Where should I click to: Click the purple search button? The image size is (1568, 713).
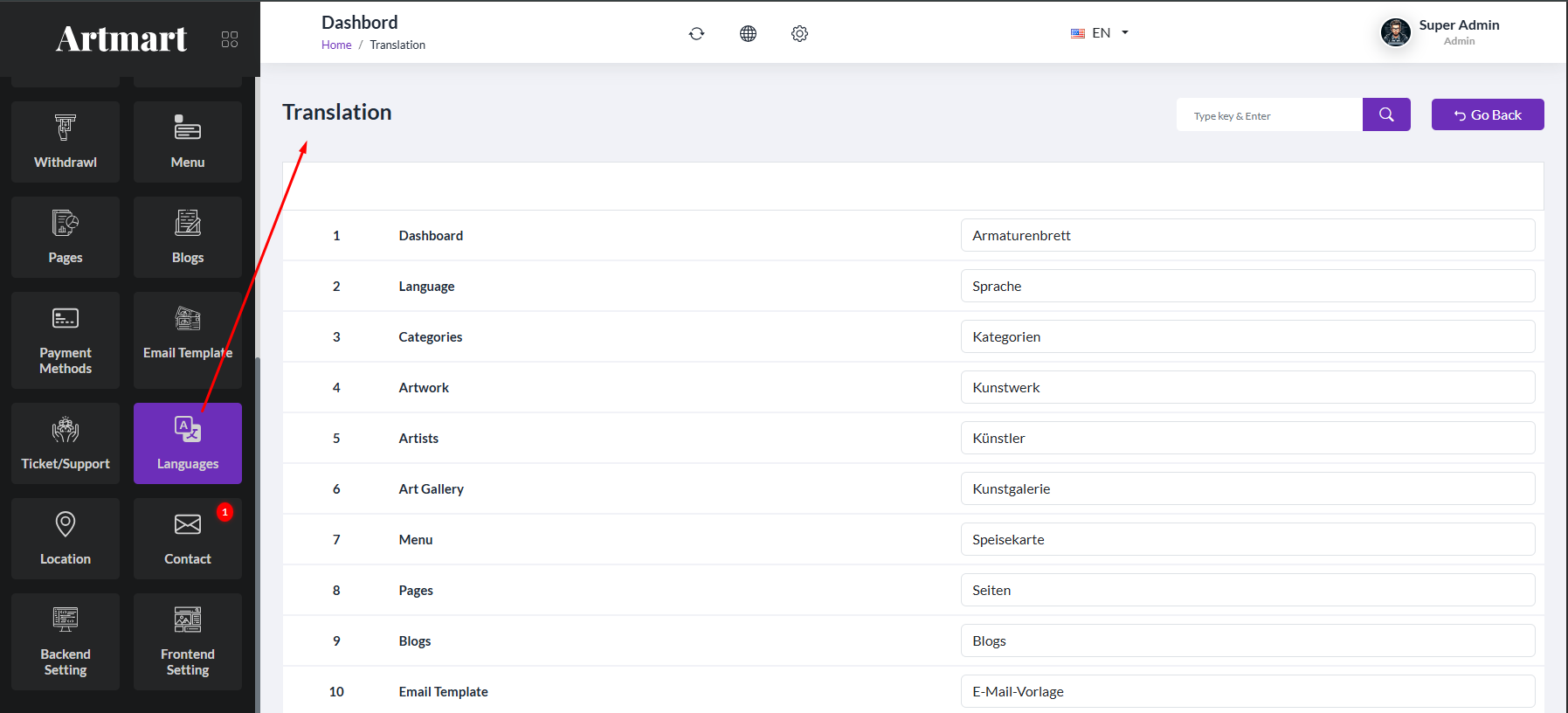[x=1386, y=114]
